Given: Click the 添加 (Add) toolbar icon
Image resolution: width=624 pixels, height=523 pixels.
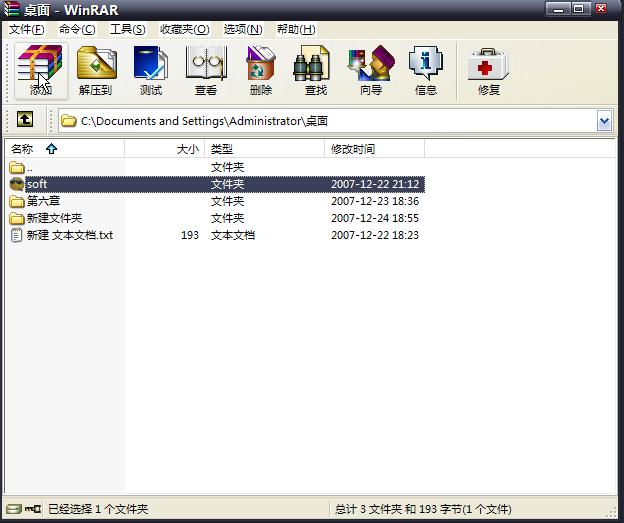Looking at the screenshot, I should pyautogui.click(x=41, y=71).
